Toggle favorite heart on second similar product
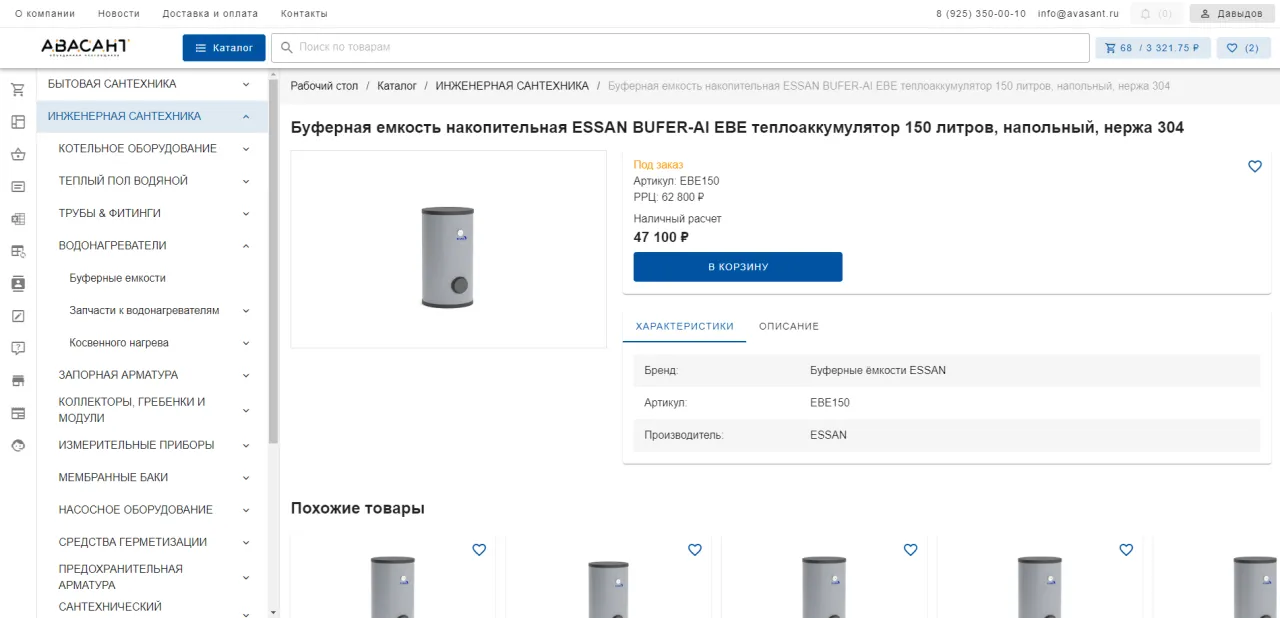This screenshot has width=1280, height=618. [694, 549]
